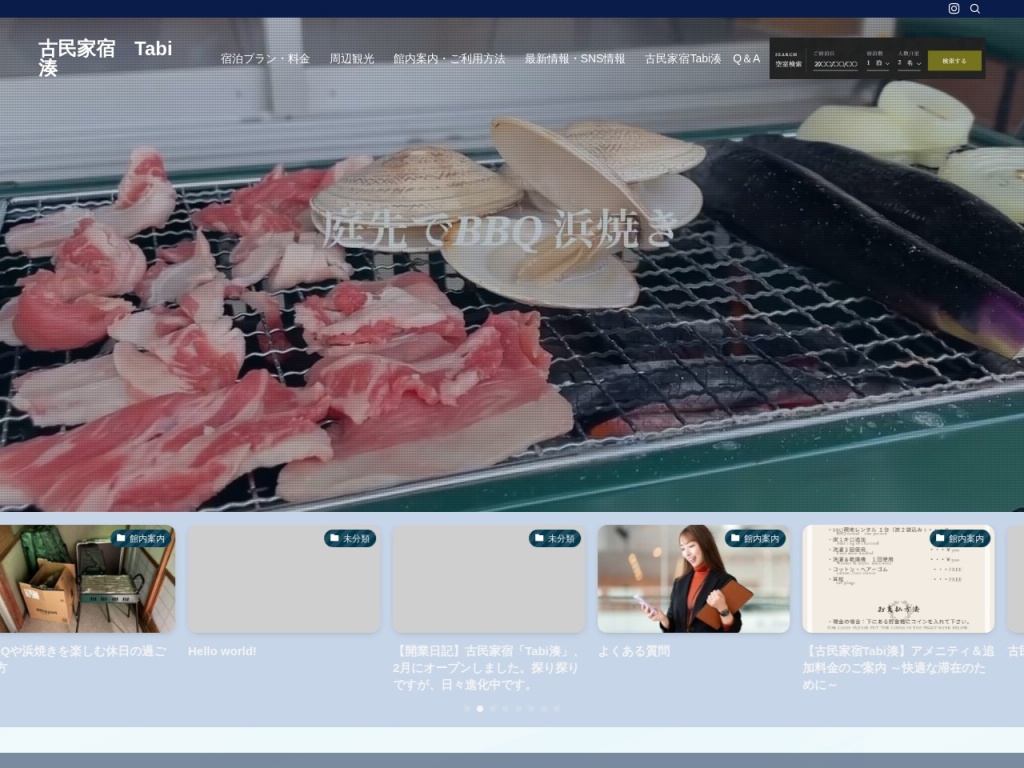The image size is (1024, 768).
Task: Expand the 宿泊数 nights dropdown
Action: click(876, 63)
